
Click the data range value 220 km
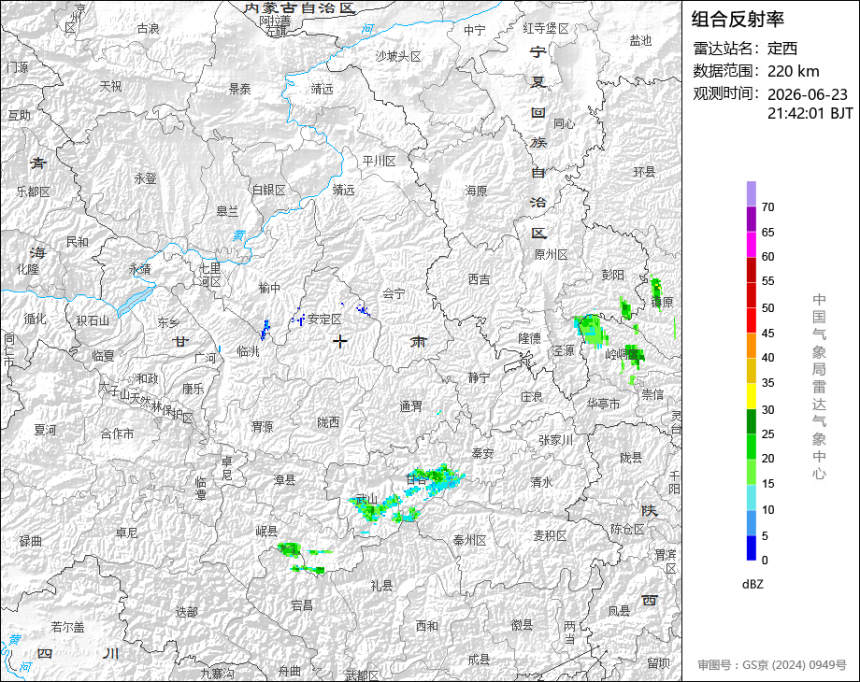coord(793,71)
